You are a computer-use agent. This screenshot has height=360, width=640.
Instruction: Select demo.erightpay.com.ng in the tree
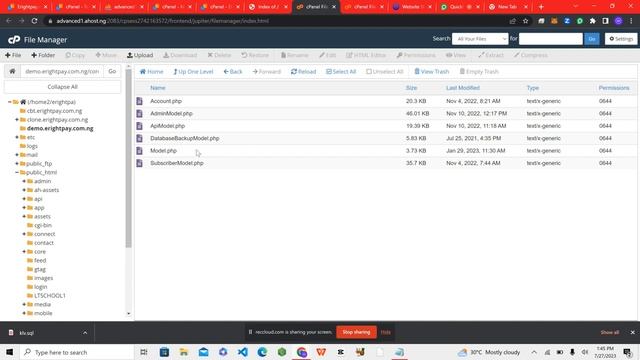pyautogui.click(x=60, y=128)
